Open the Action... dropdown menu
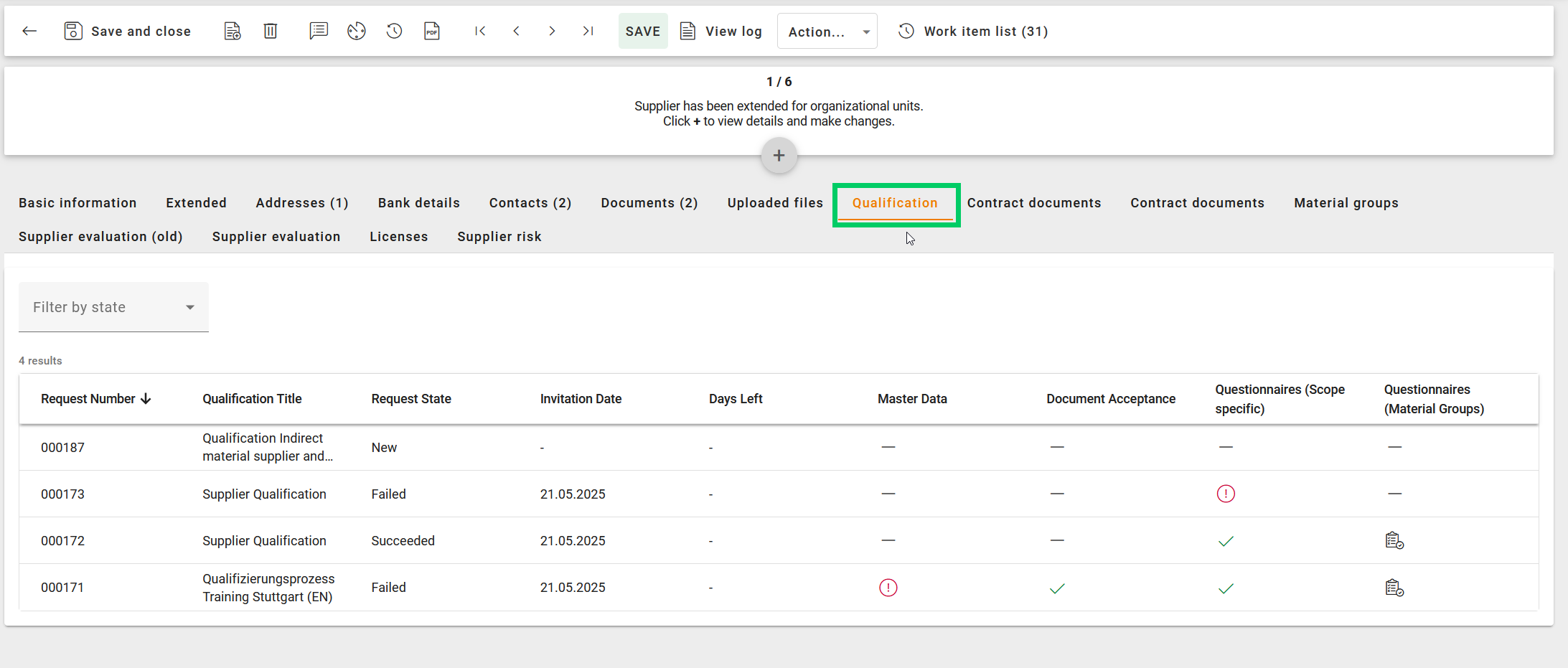This screenshot has height=668, width=1568. point(827,32)
